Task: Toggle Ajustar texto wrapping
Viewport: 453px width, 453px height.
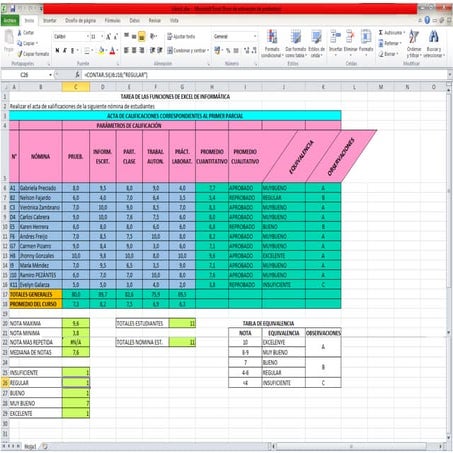Action: [181, 36]
